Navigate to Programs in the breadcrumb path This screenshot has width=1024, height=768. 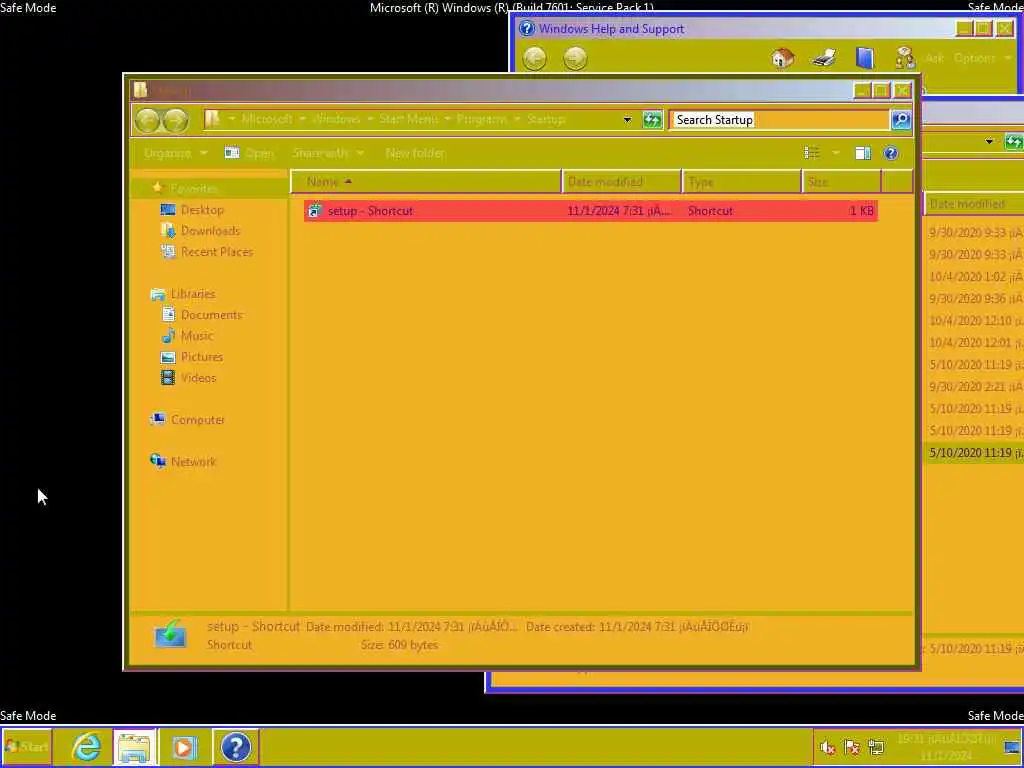pos(481,119)
